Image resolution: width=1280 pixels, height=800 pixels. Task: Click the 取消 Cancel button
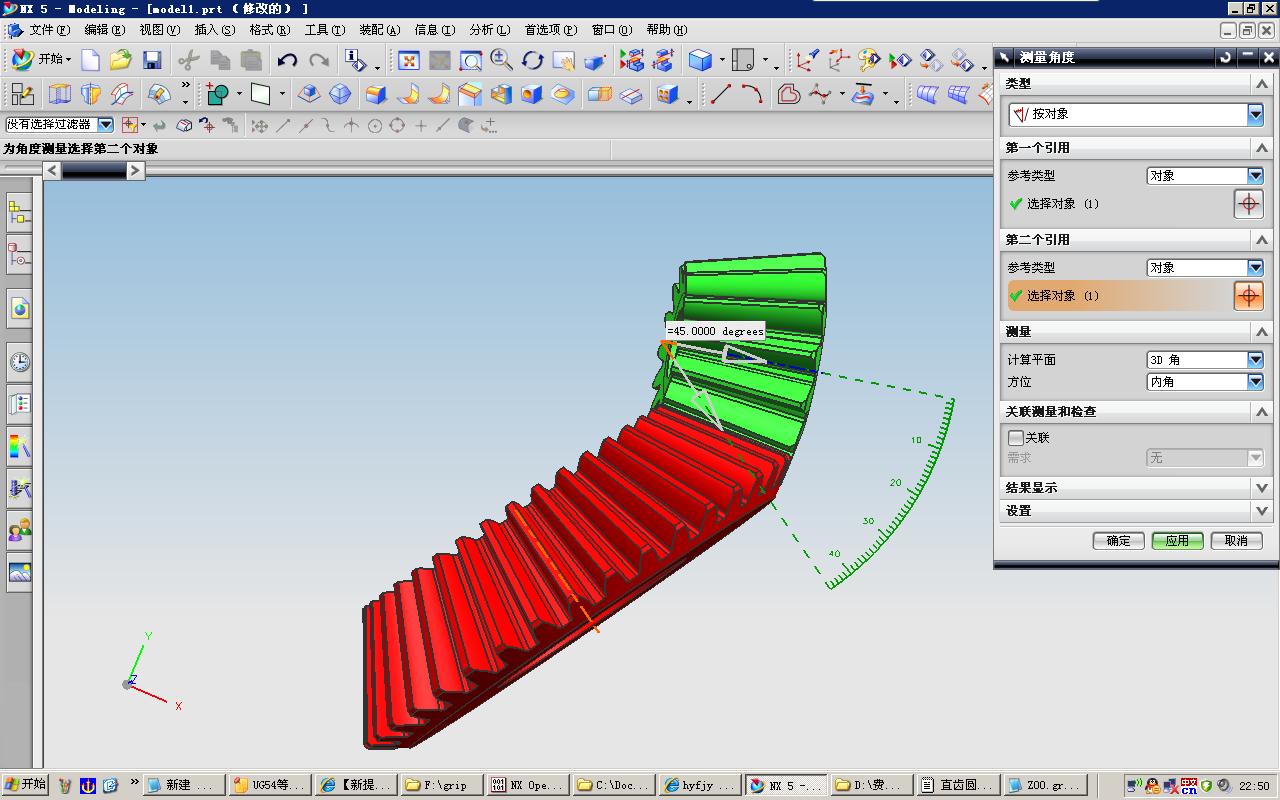point(1237,541)
